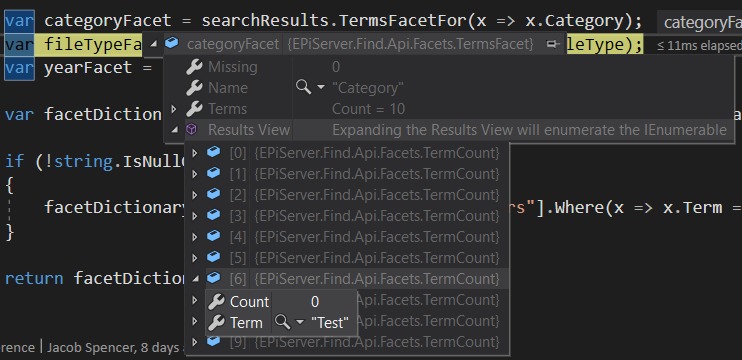Click the "≤ 11ms elapsed" perf tip
Viewport: 742px width, 360px height.
[699, 46]
